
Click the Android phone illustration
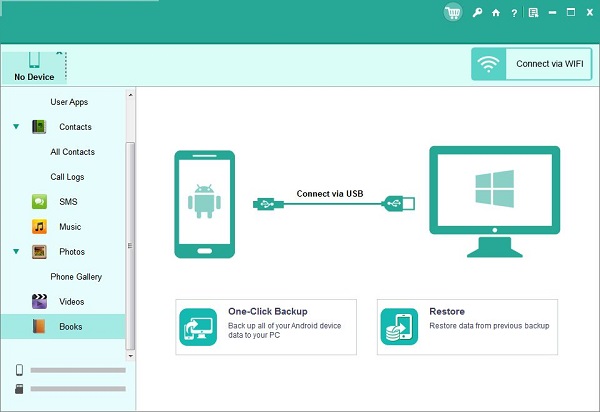[204, 205]
